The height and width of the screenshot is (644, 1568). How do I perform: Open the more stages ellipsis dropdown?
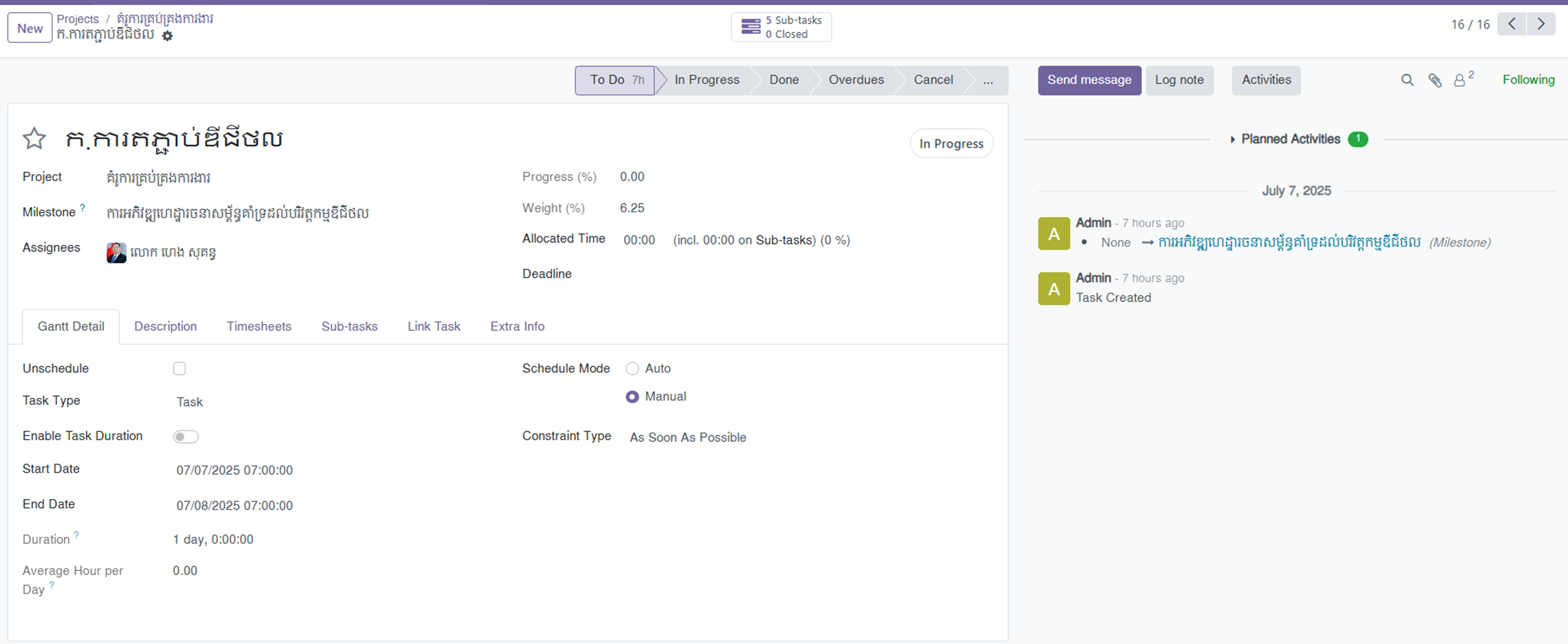click(x=988, y=80)
